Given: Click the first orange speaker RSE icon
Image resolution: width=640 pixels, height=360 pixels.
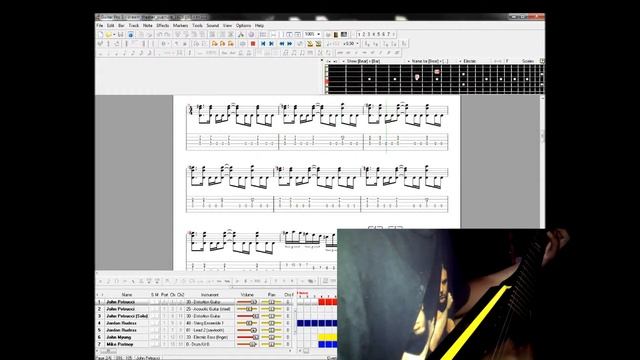Looking at the screenshot, I should pyautogui.click(x=215, y=44).
